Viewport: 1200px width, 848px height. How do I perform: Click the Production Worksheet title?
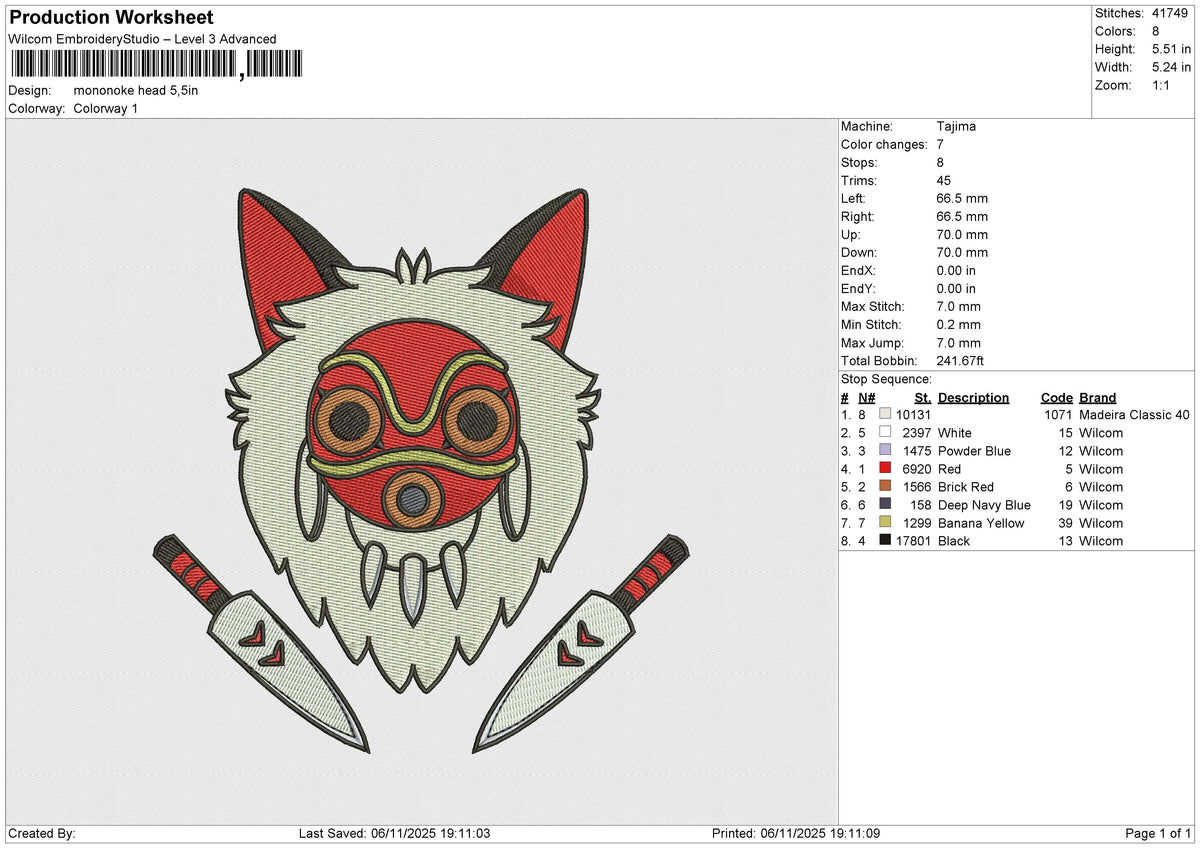tap(111, 18)
